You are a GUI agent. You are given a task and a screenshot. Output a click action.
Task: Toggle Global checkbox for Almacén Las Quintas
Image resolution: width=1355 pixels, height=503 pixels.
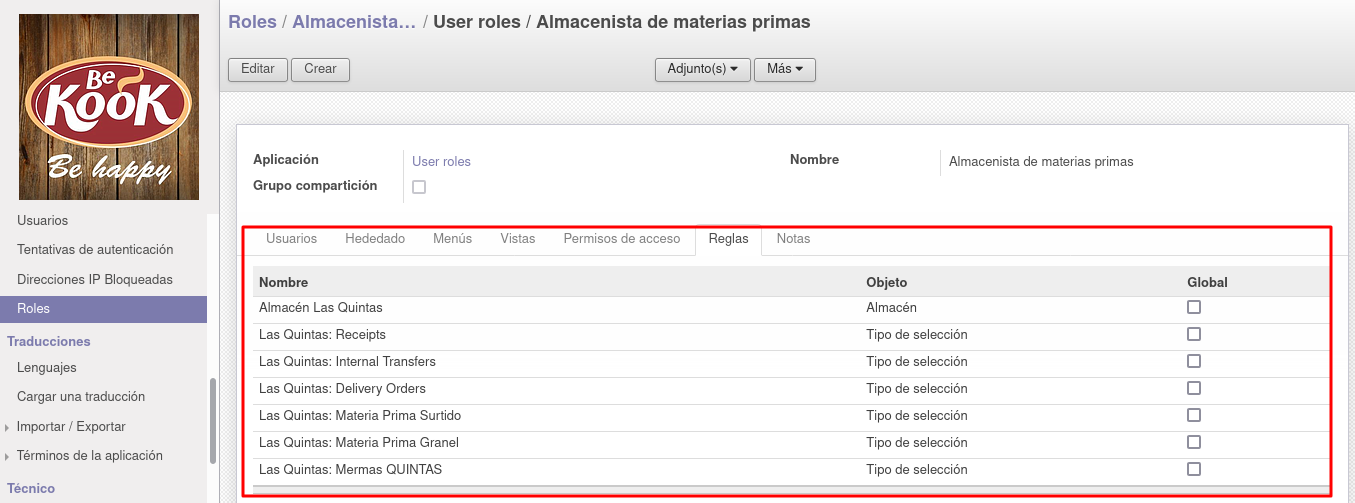pos(1194,308)
